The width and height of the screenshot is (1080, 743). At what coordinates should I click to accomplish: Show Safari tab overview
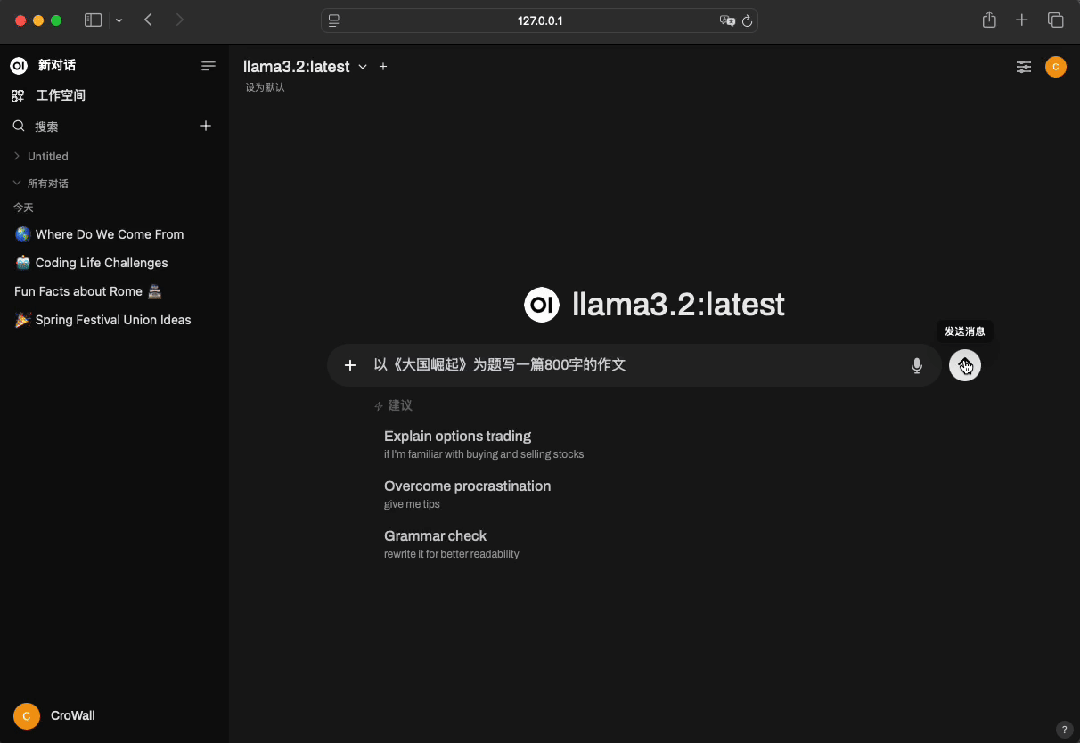(1055, 20)
